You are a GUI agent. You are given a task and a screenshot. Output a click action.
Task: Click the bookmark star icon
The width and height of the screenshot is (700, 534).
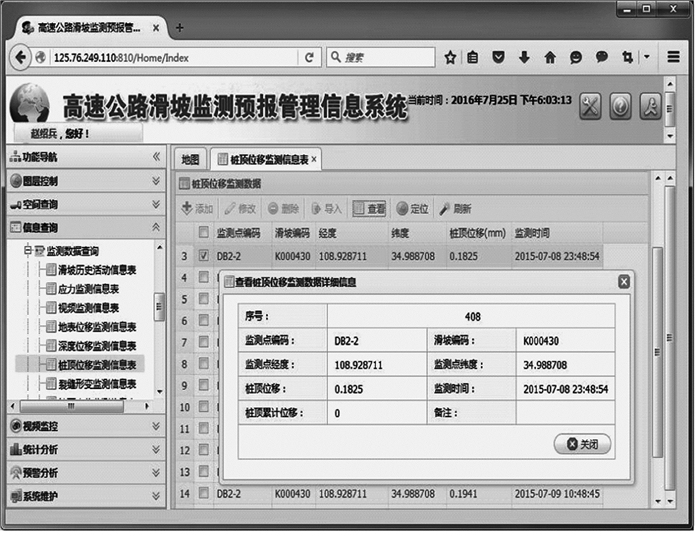451,57
